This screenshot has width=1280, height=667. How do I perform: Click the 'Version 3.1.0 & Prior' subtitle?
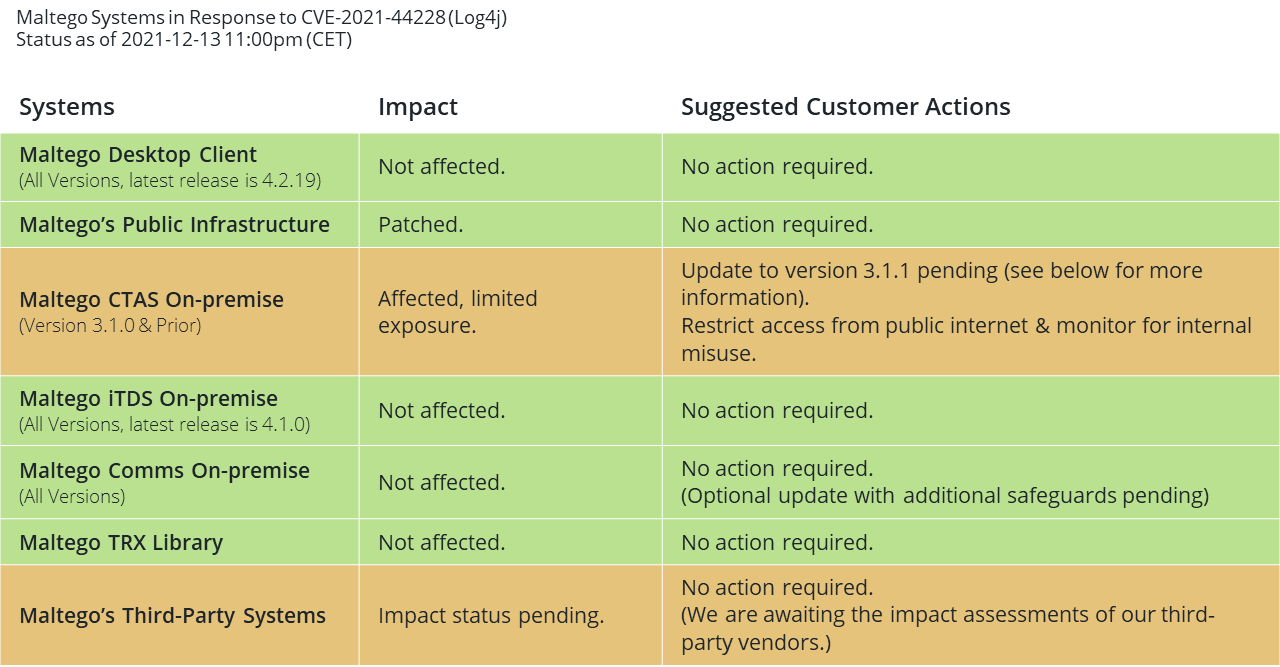pyautogui.click(x=110, y=326)
